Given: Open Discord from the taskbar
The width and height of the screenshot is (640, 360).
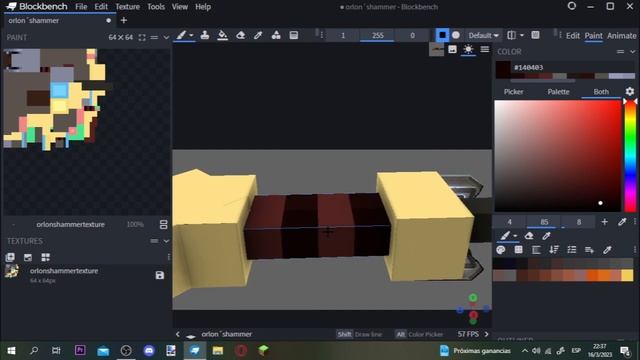Looking at the screenshot, I should tap(149, 351).
